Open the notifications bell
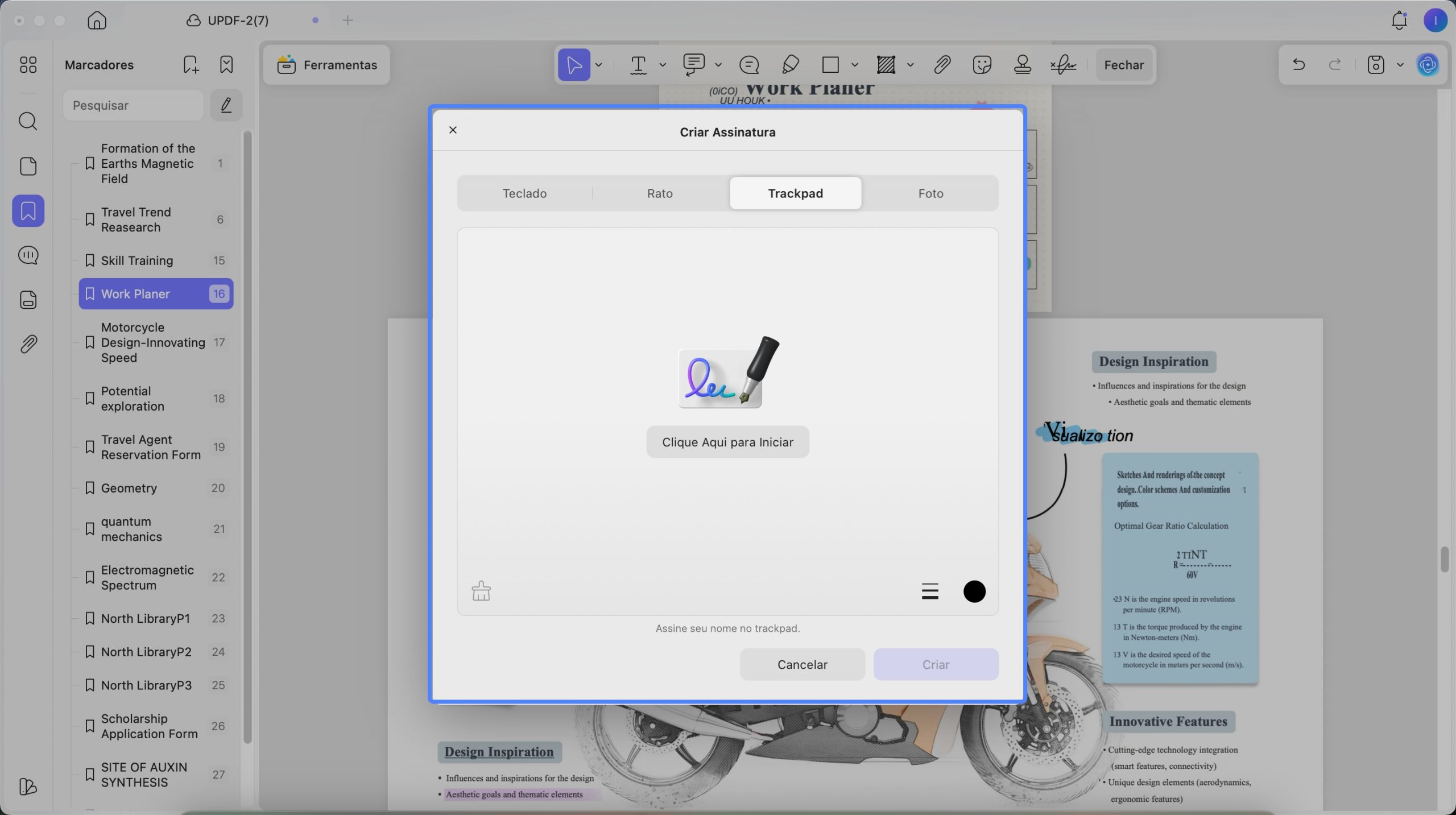Screen dimensions: 1456x815 [x=1399, y=20]
